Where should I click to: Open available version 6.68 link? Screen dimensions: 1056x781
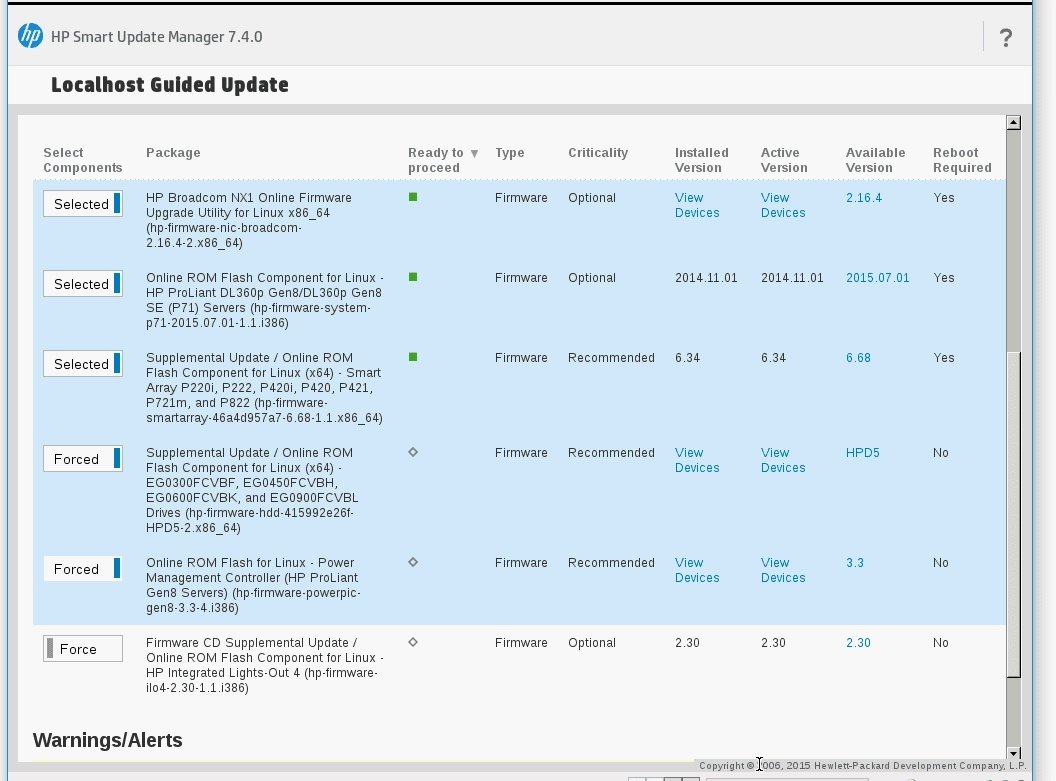point(858,358)
